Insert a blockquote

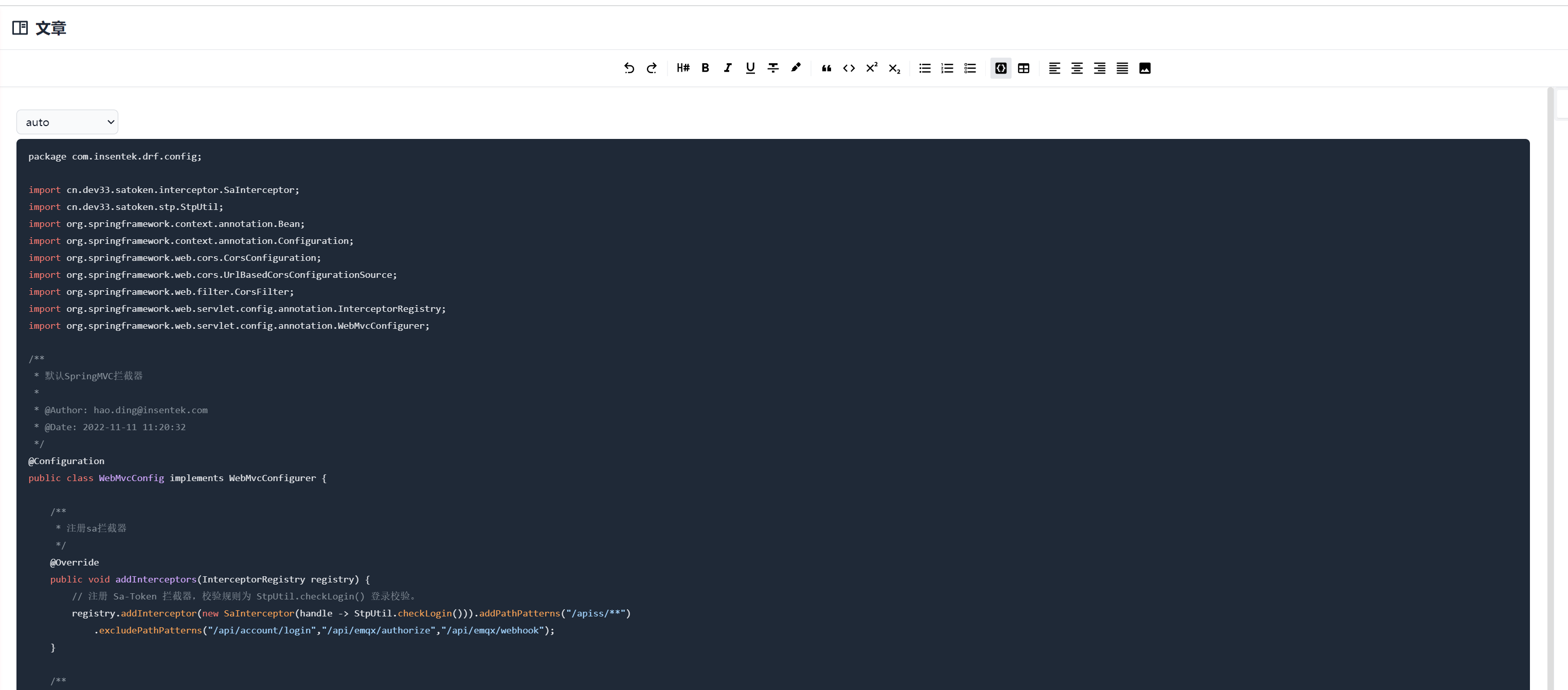tap(826, 68)
